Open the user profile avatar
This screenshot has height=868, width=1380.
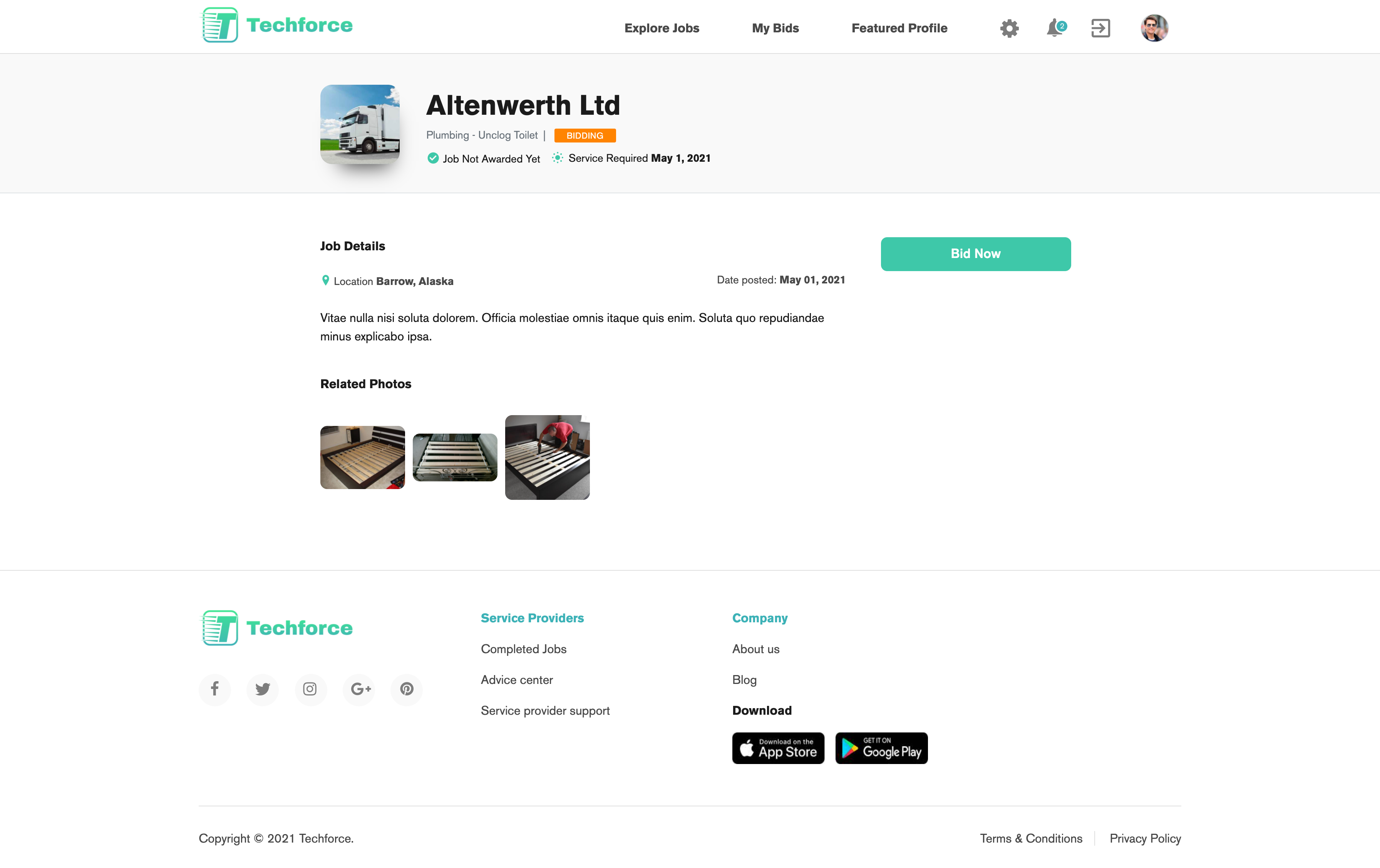pyautogui.click(x=1154, y=28)
